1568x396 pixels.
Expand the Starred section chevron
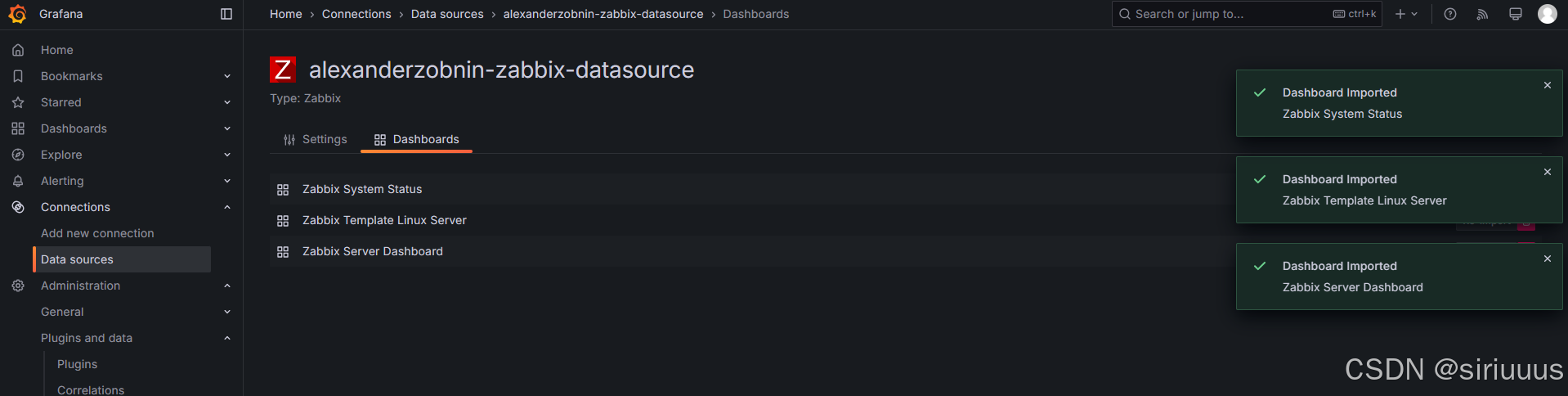tap(227, 102)
